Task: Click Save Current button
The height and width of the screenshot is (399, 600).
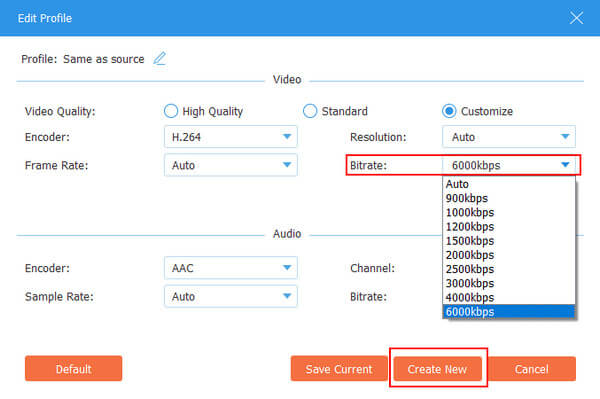Action: [x=339, y=368]
